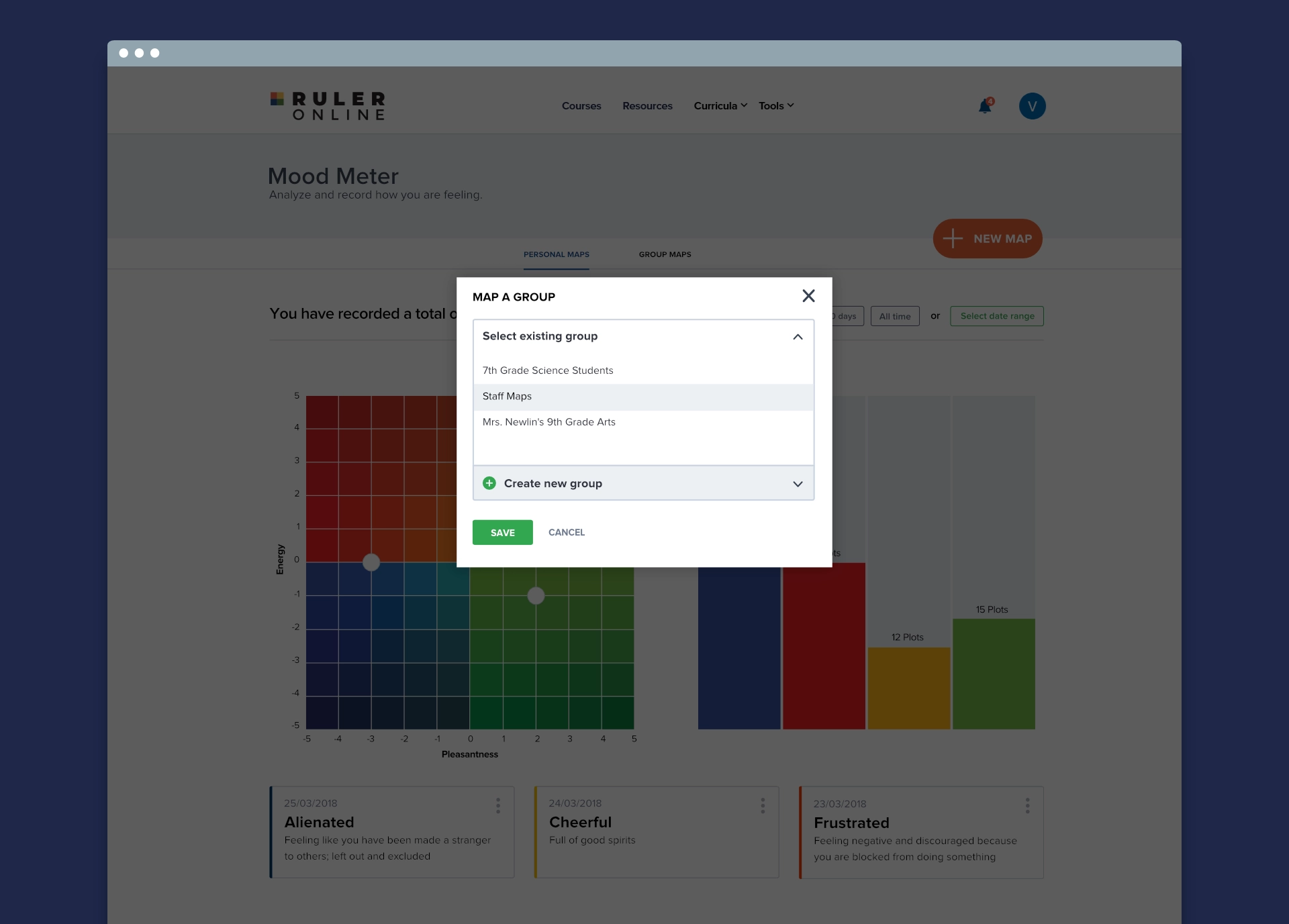Switch to the Group Maps tab
Viewport: 1289px width, 924px height.
[x=665, y=255]
